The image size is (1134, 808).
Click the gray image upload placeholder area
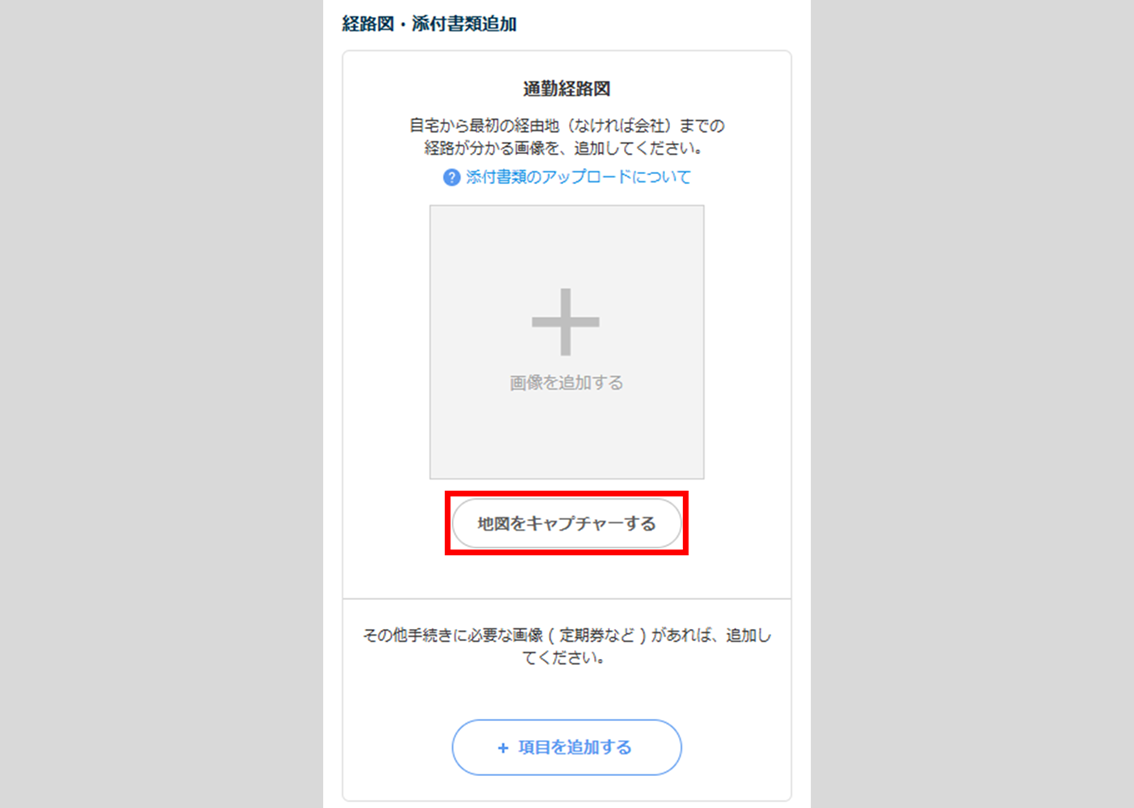pos(566,341)
